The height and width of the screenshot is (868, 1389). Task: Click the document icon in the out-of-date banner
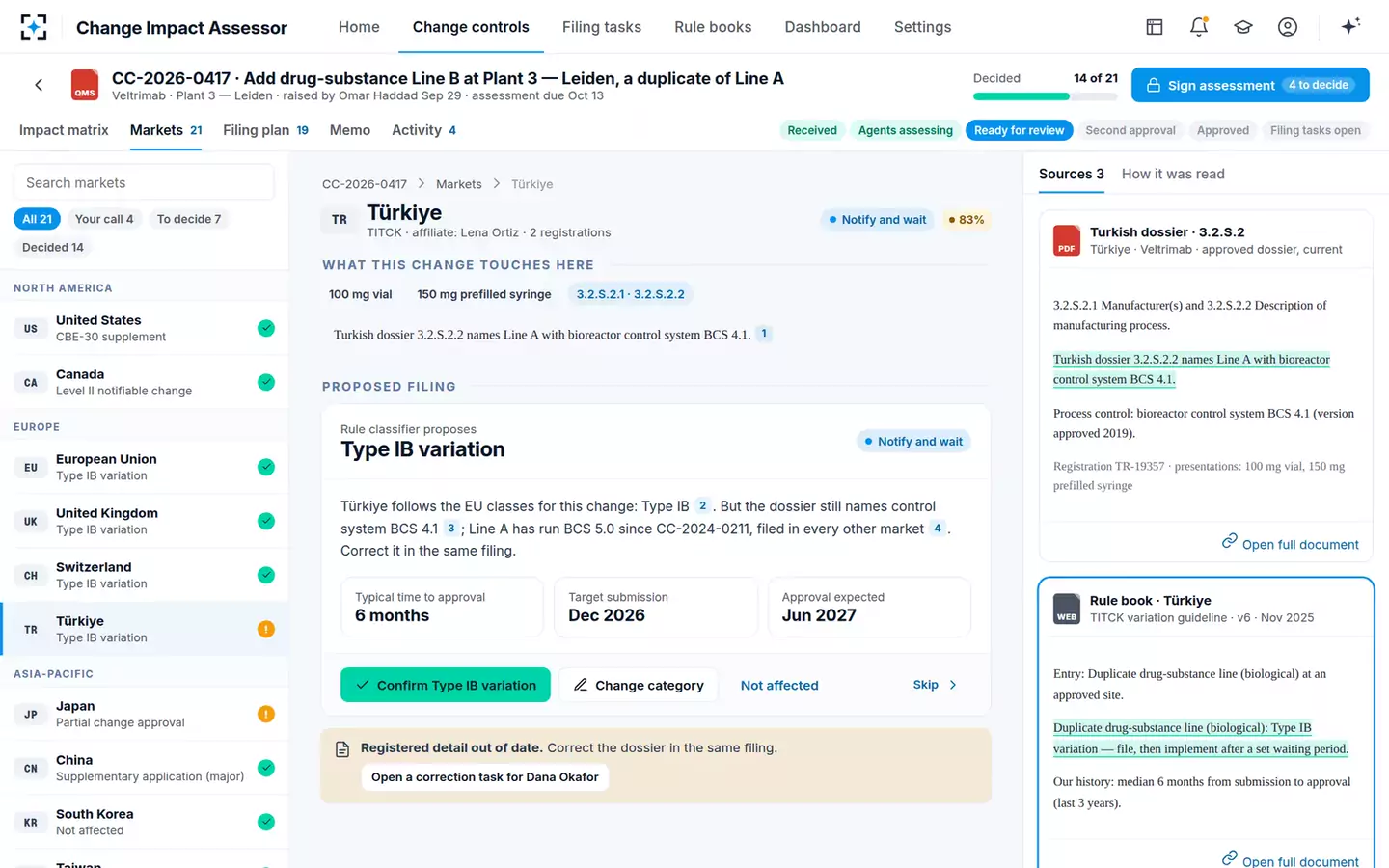click(342, 748)
